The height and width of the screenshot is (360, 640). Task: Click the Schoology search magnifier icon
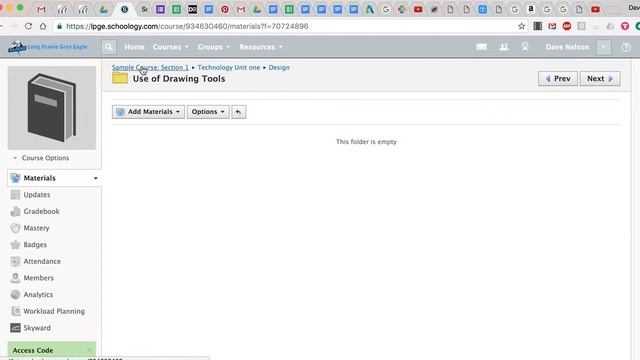tap(109, 47)
